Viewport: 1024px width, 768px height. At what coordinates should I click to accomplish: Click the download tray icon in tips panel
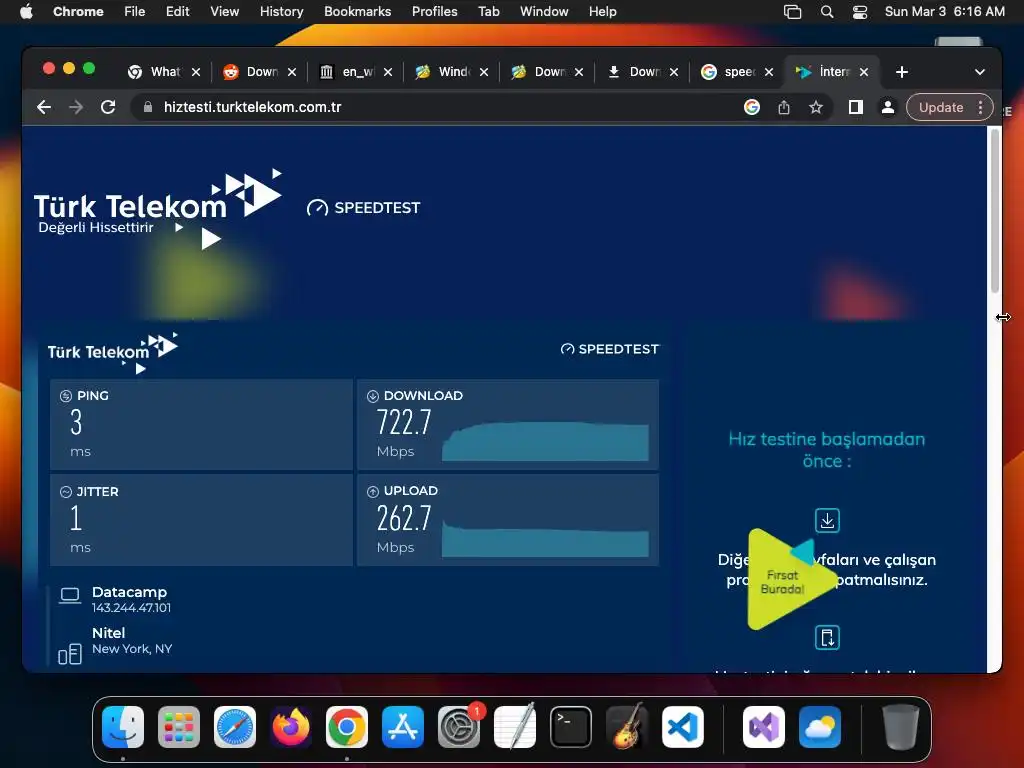click(x=827, y=520)
